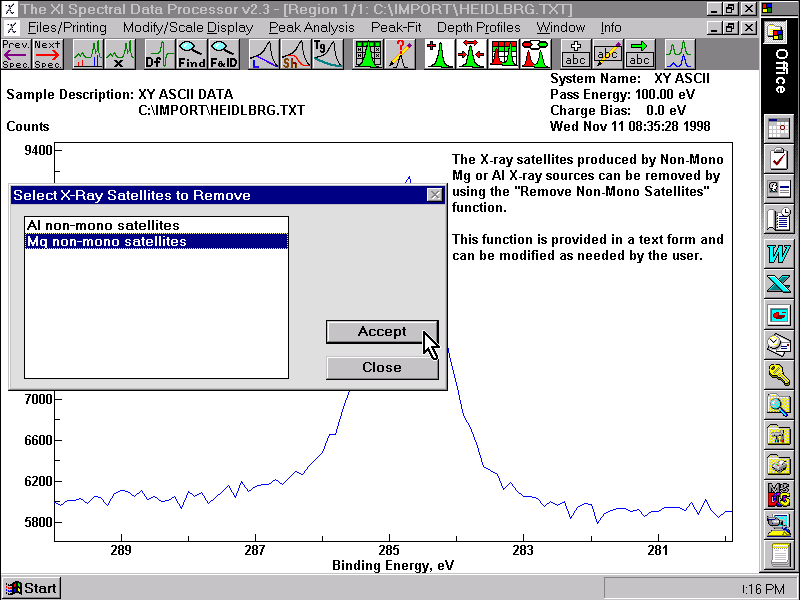Launch Excel from the Office shortcut bar
The image size is (800, 600).
point(778,284)
